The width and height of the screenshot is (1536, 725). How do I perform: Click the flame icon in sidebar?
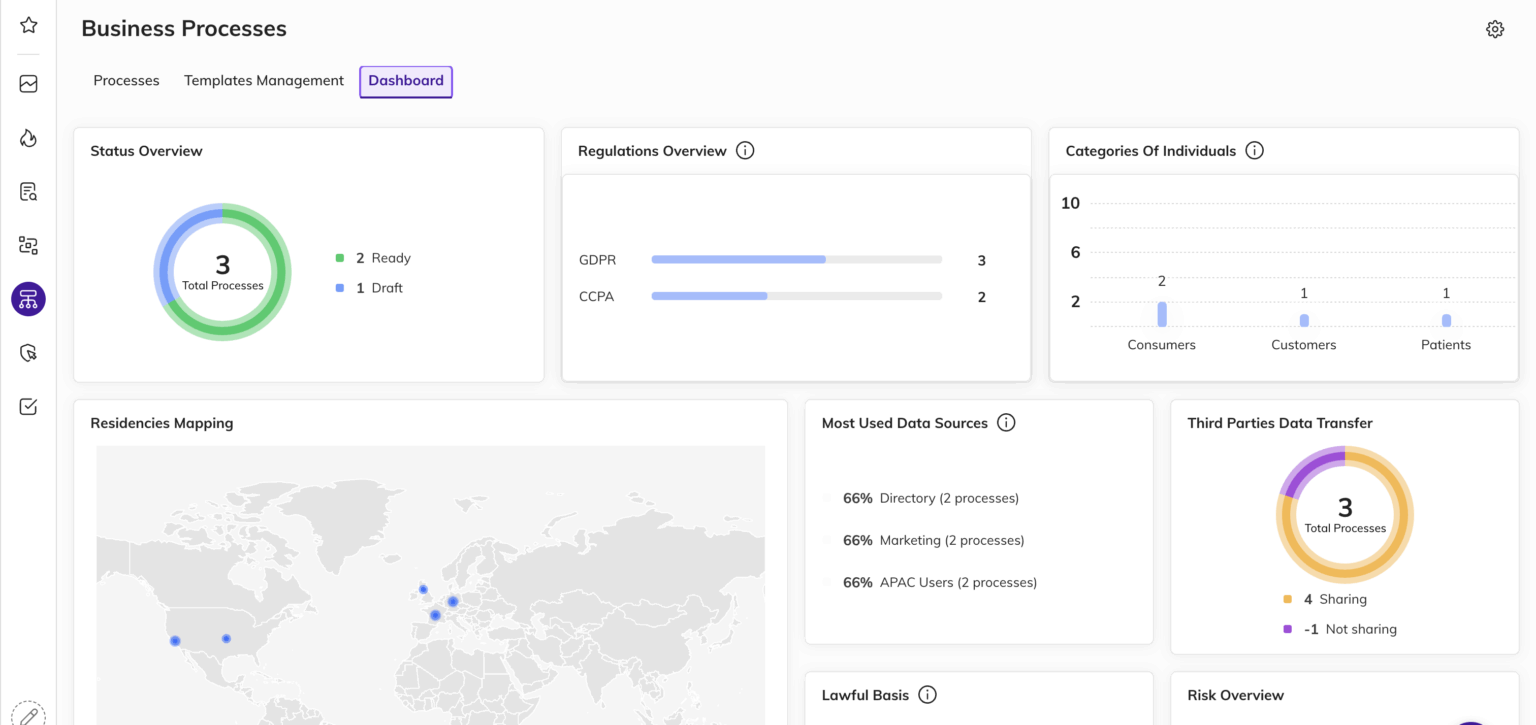28,138
